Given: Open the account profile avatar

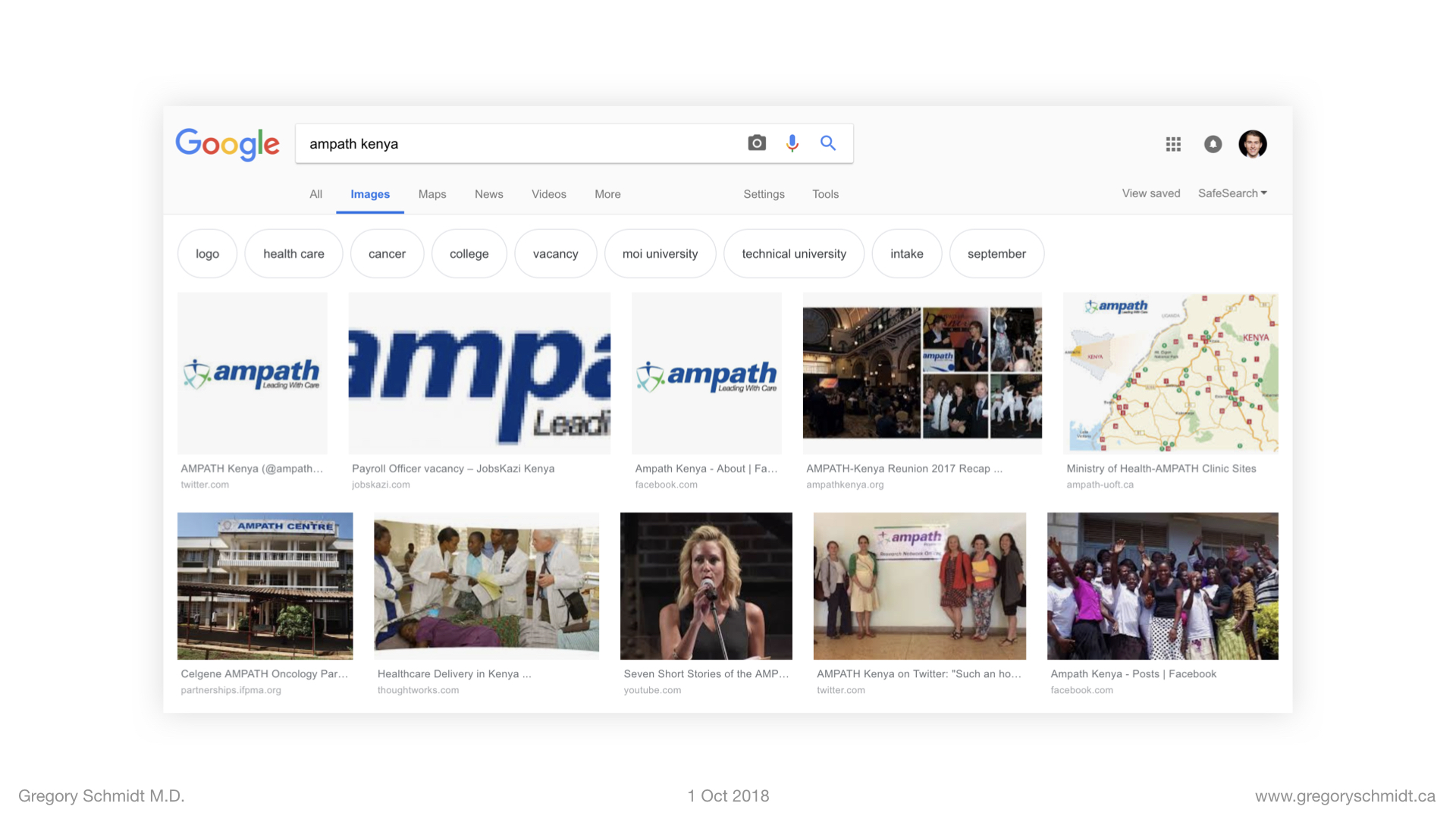Looking at the screenshot, I should (1253, 144).
